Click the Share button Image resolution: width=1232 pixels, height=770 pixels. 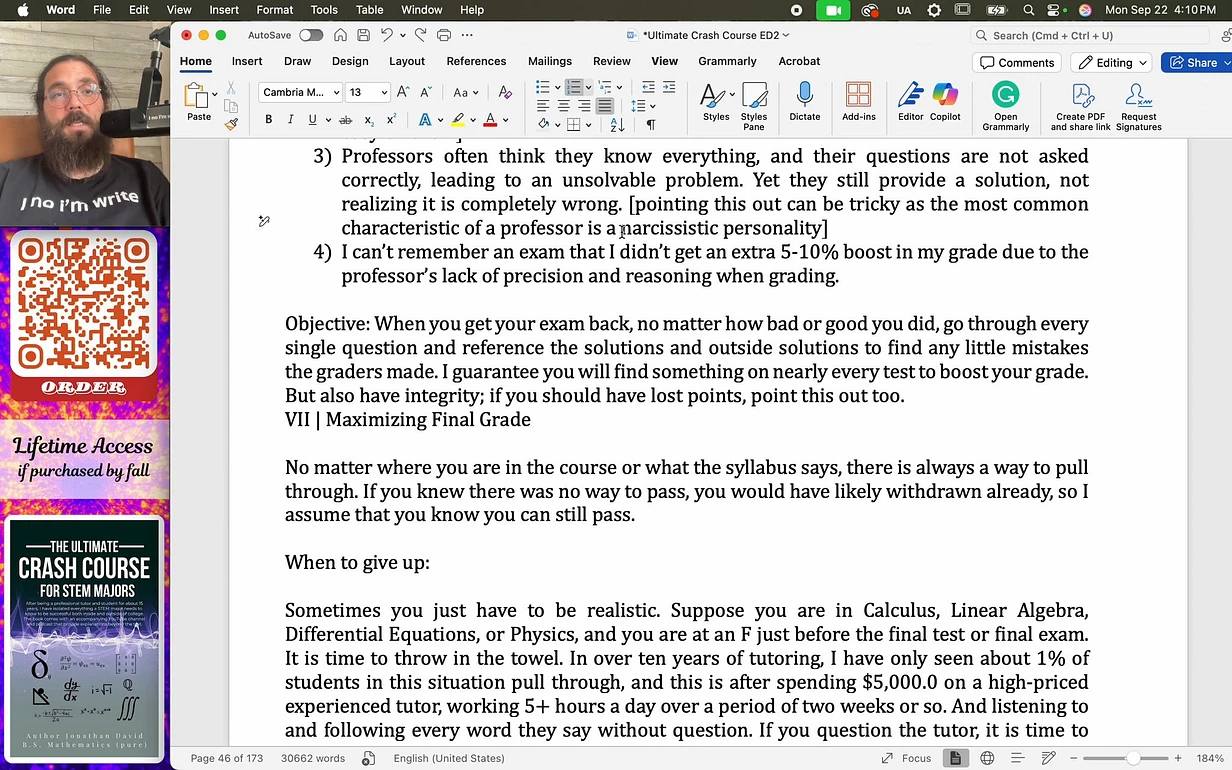point(1195,62)
